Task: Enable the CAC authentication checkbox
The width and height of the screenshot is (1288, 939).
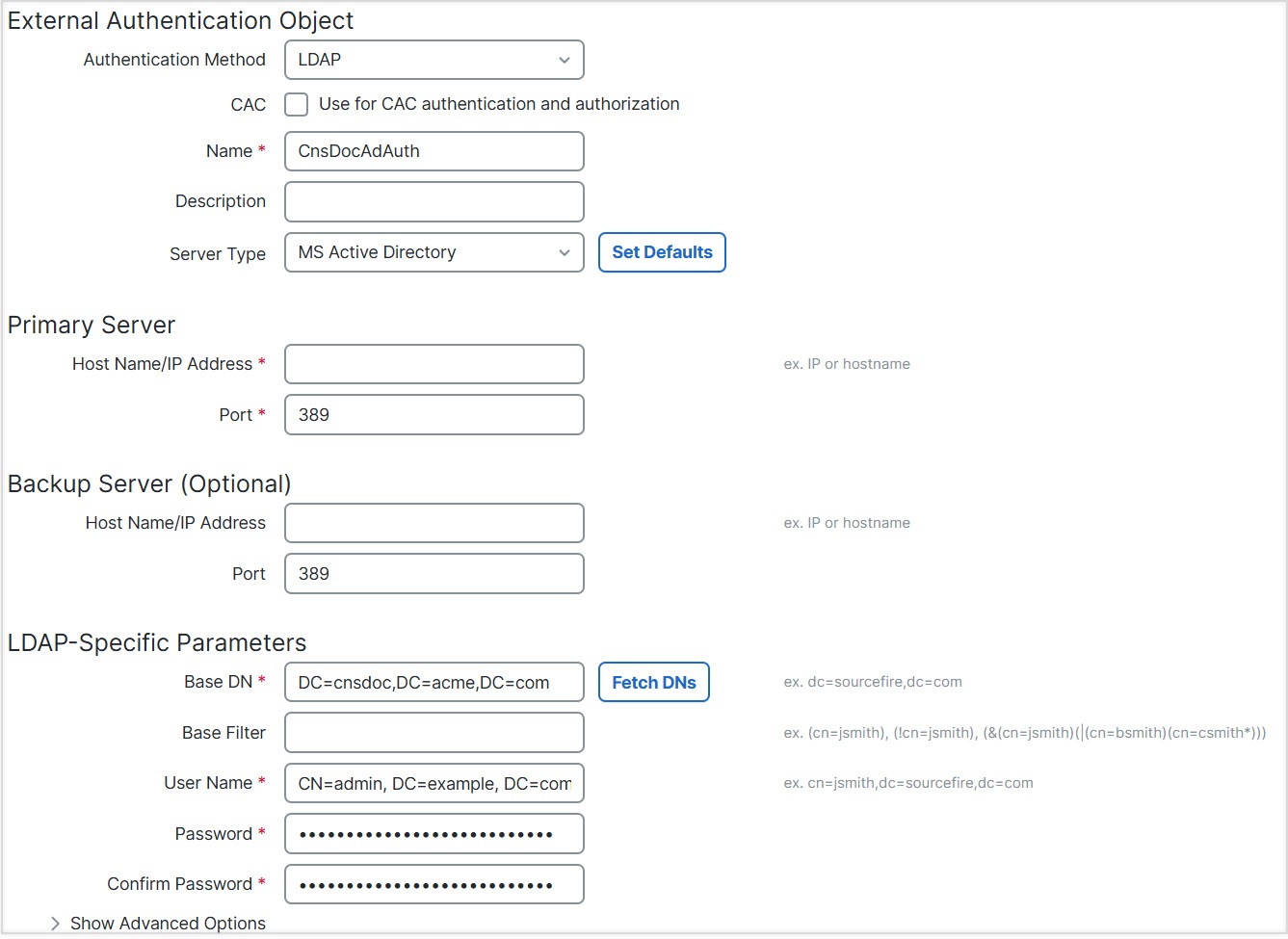Action: pyautogui.click(x=297, y=104)
